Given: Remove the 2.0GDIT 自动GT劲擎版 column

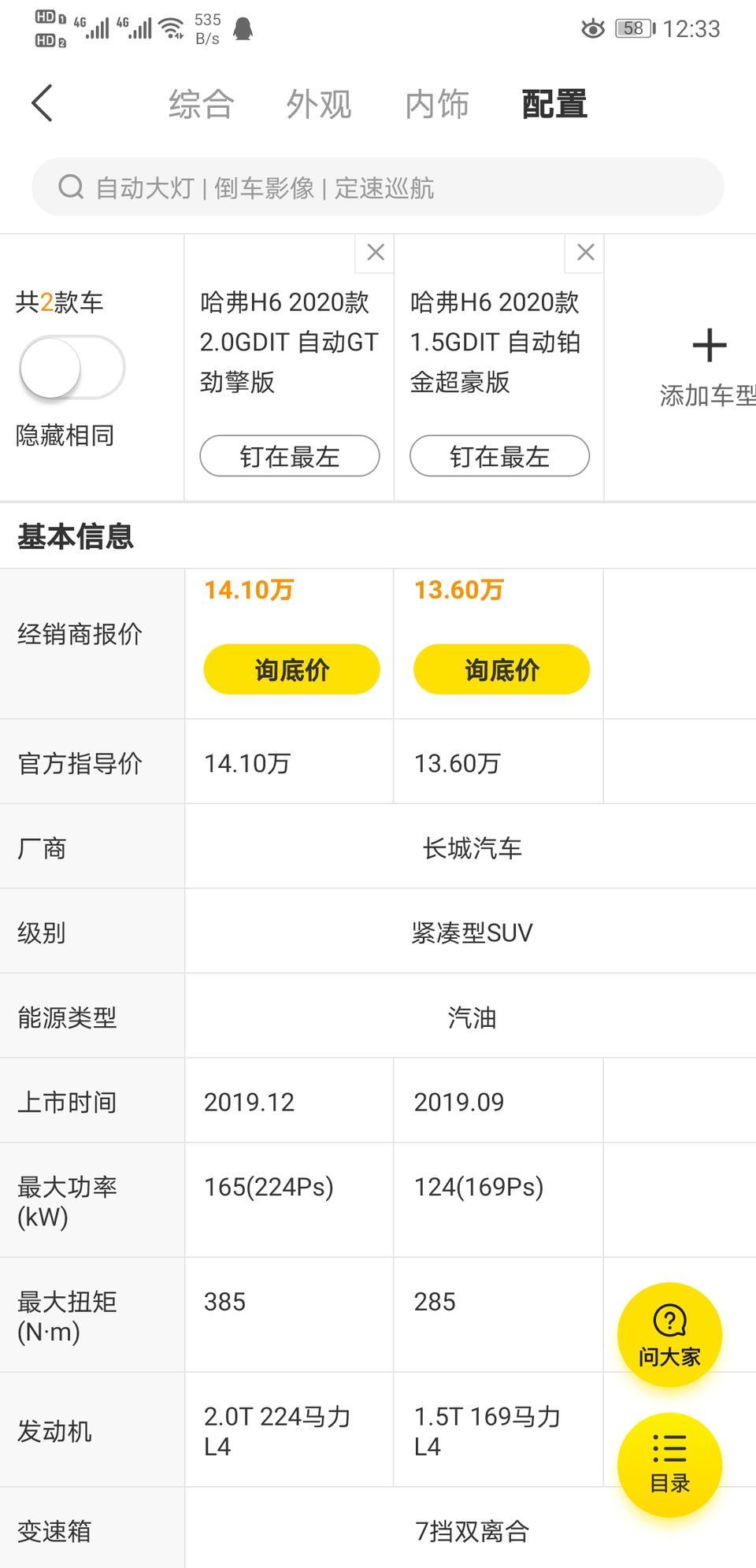Looking at the screenshot, I should pos(376,253).
